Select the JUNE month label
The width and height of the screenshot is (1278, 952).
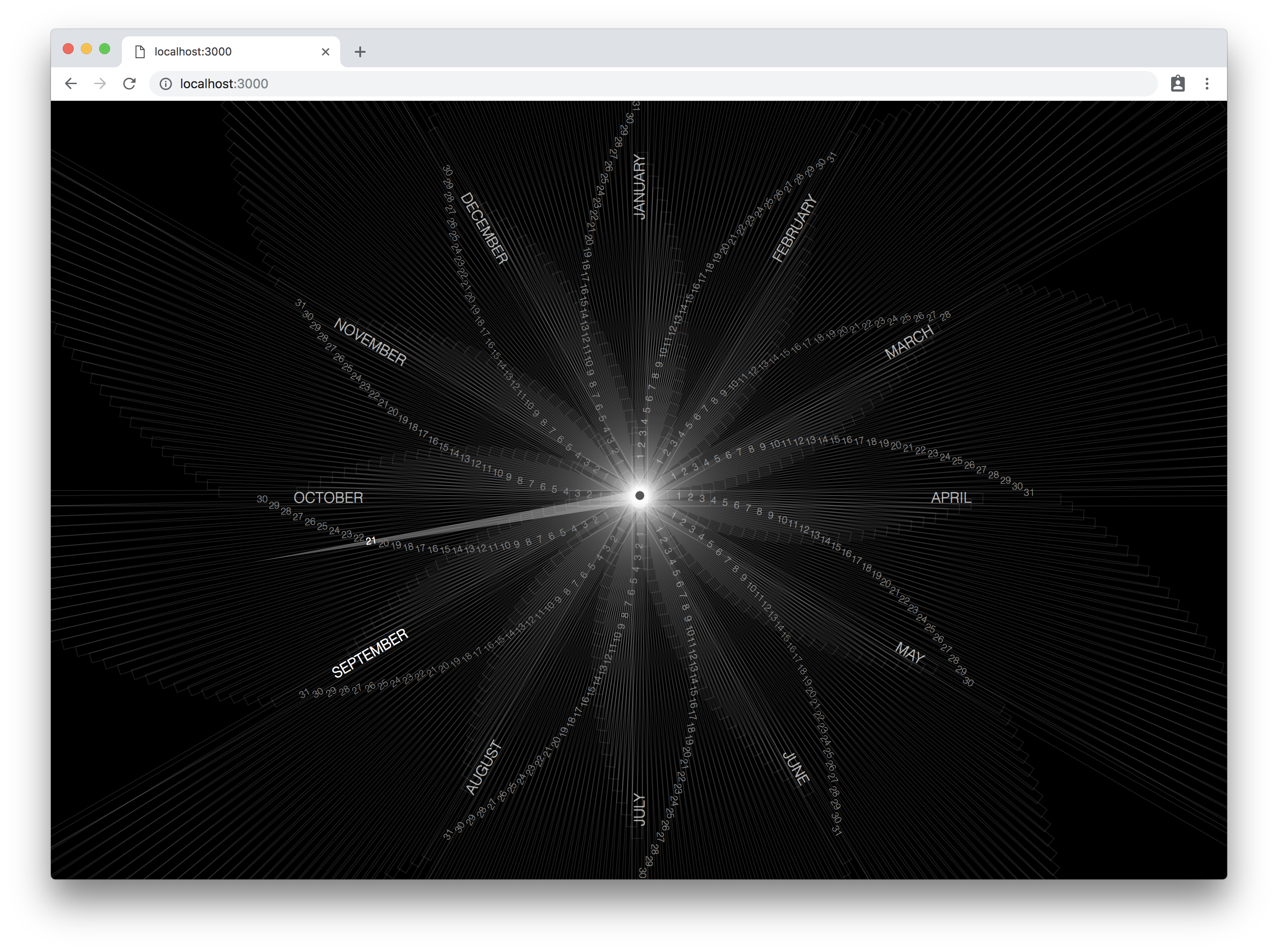[796, 767]
